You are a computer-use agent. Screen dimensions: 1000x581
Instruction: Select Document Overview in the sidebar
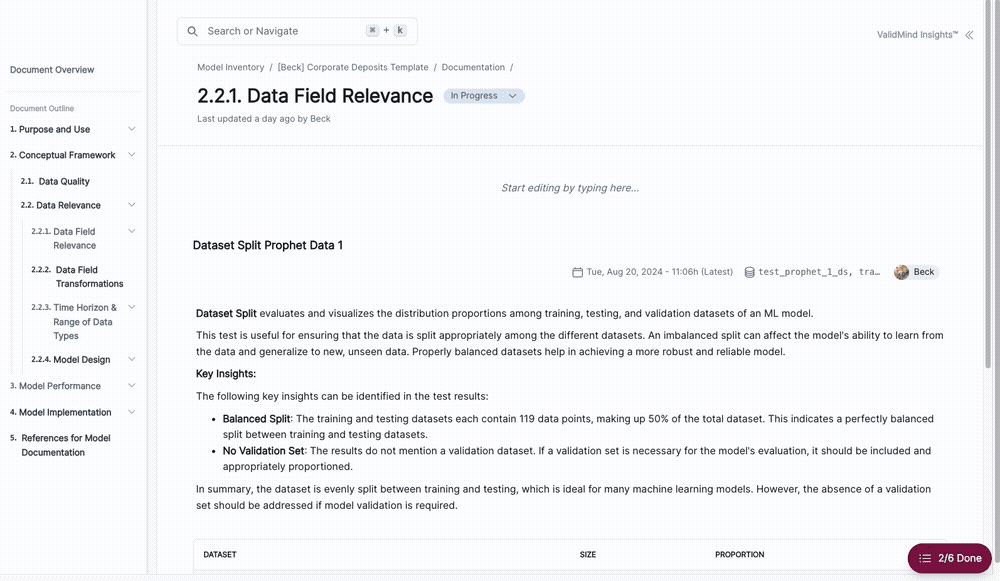coord(52,69)
